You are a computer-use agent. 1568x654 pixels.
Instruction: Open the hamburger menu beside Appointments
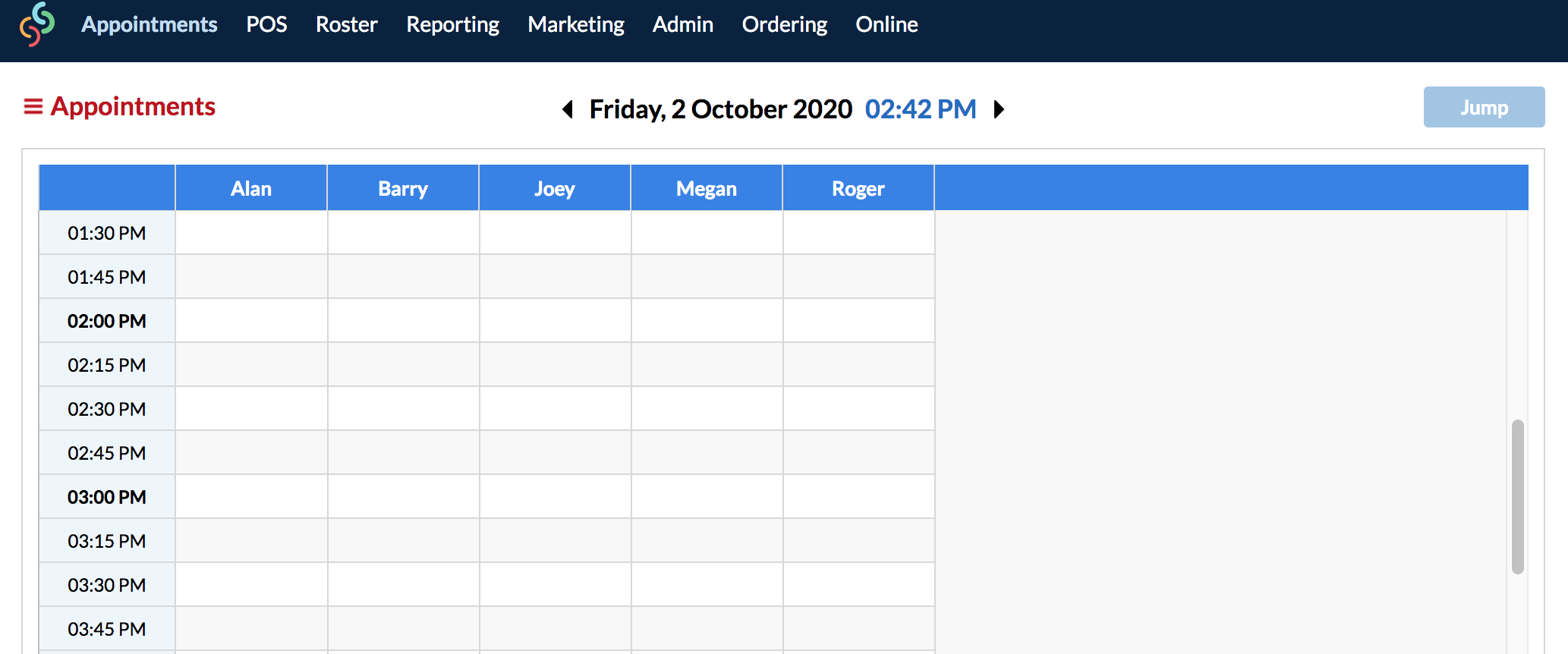click(33, 106)
